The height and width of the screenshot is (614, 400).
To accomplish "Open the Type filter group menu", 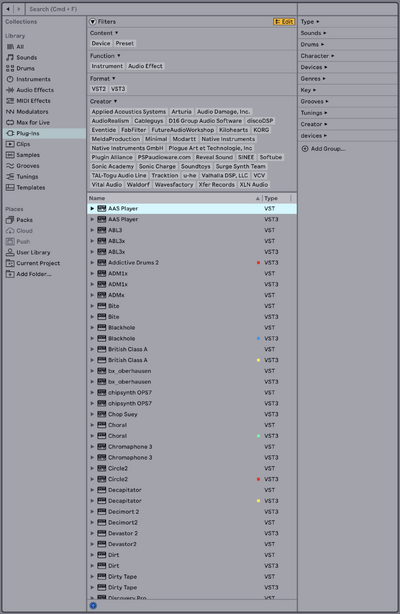I will pyautogui.click(x=310, y=22).
